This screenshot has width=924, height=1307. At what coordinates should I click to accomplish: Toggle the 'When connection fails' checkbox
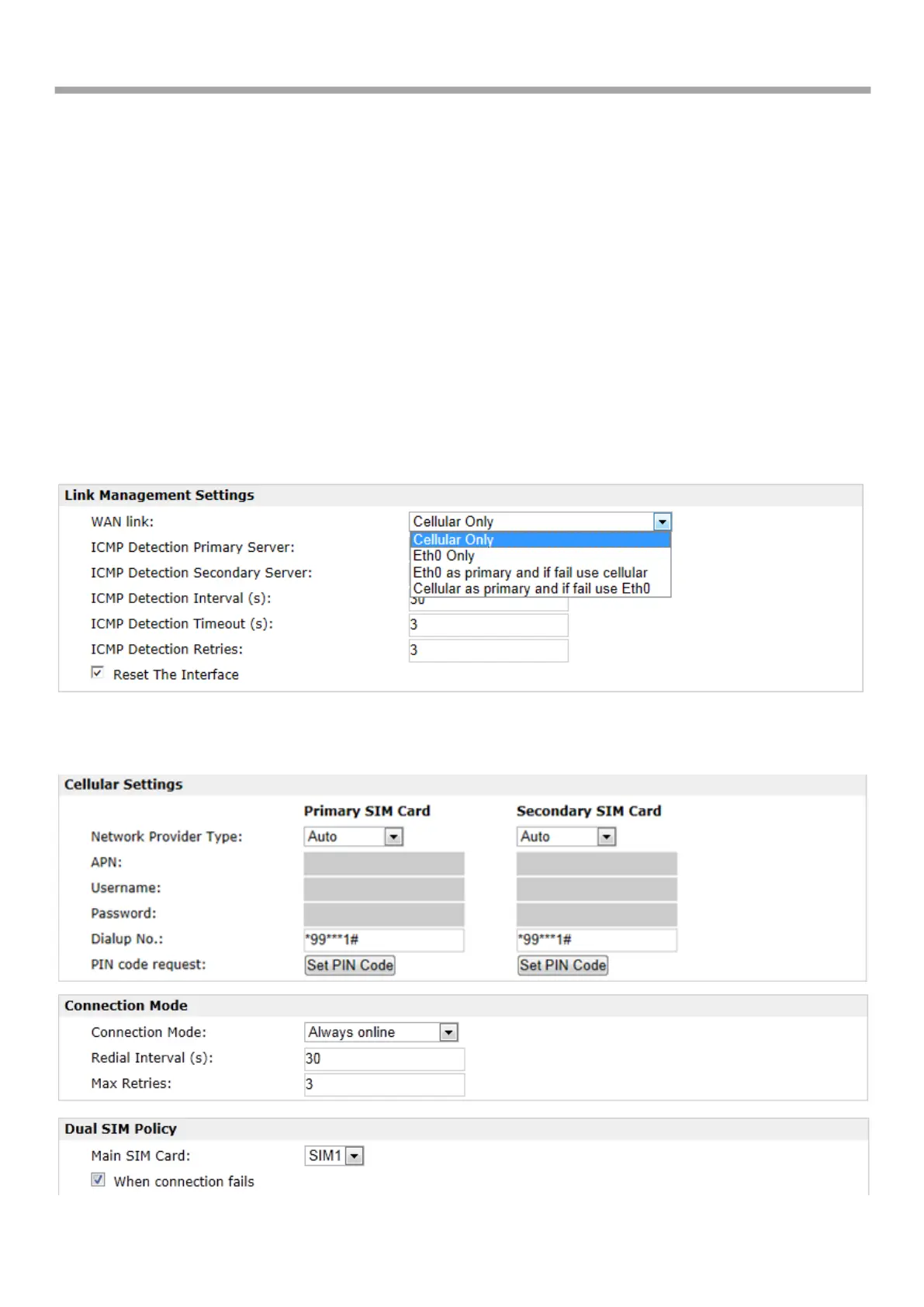click(x=98, y=1180)
